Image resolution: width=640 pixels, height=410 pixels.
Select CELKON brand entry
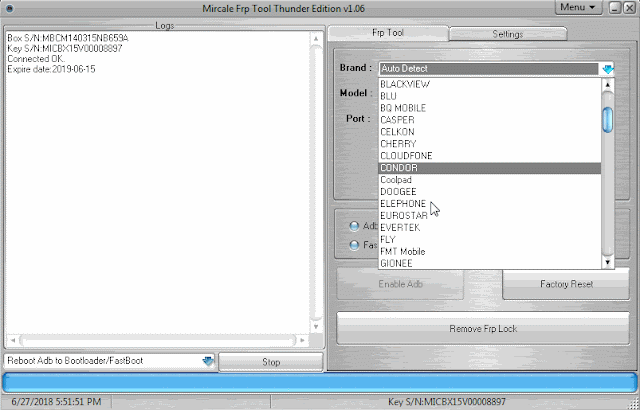click(490, 132)
